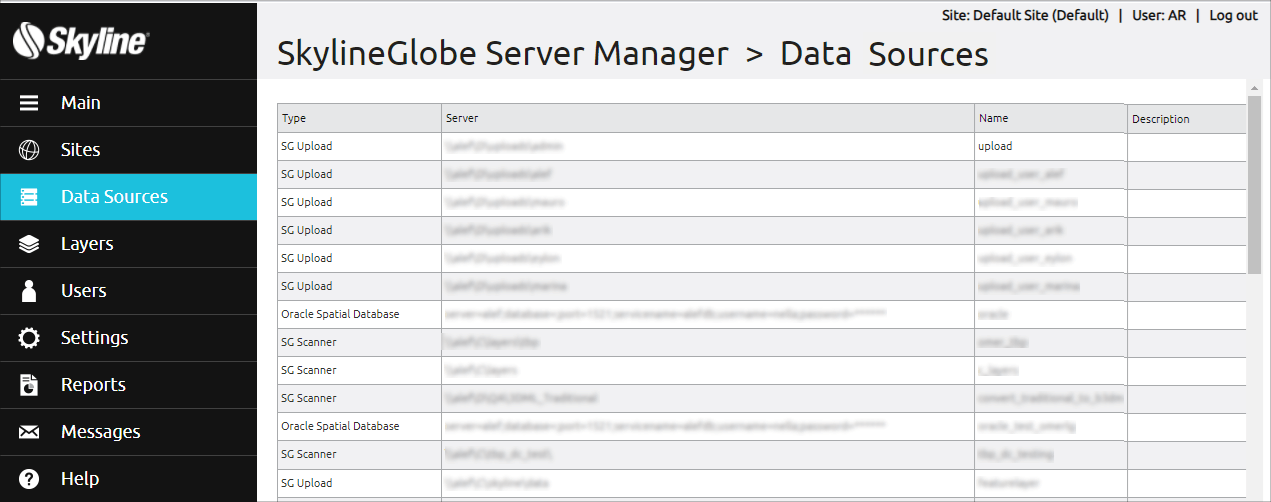Select the upload_user_alef name cell
1271x502 pixels.
click(x=1050, y=174)
